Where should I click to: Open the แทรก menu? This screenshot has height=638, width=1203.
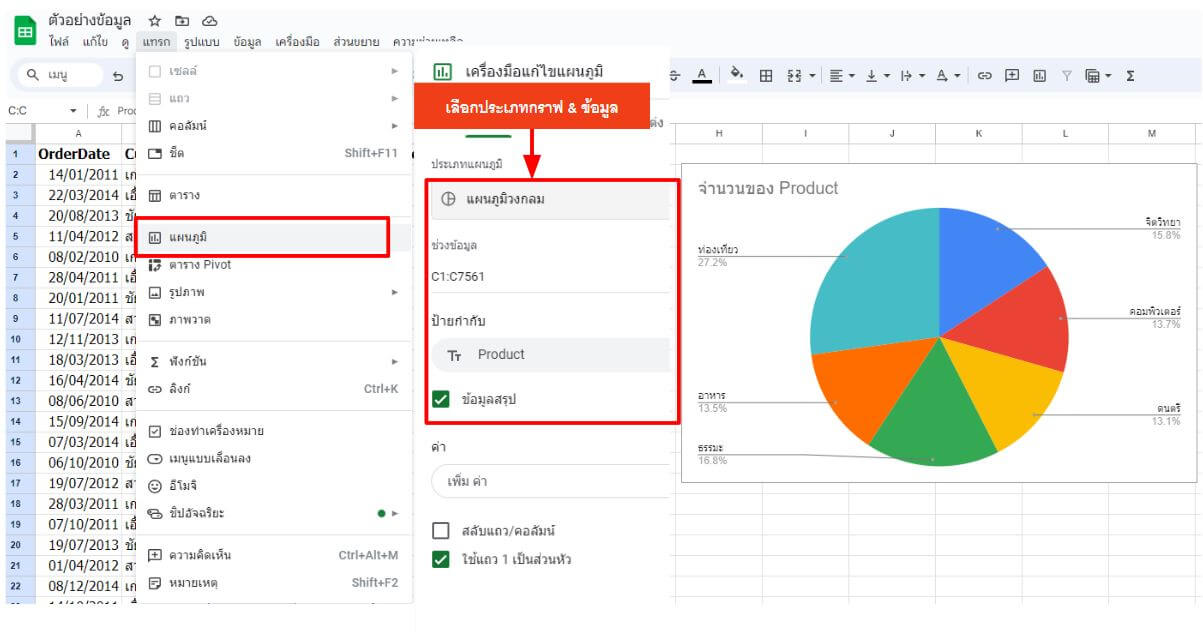[156, 41]
